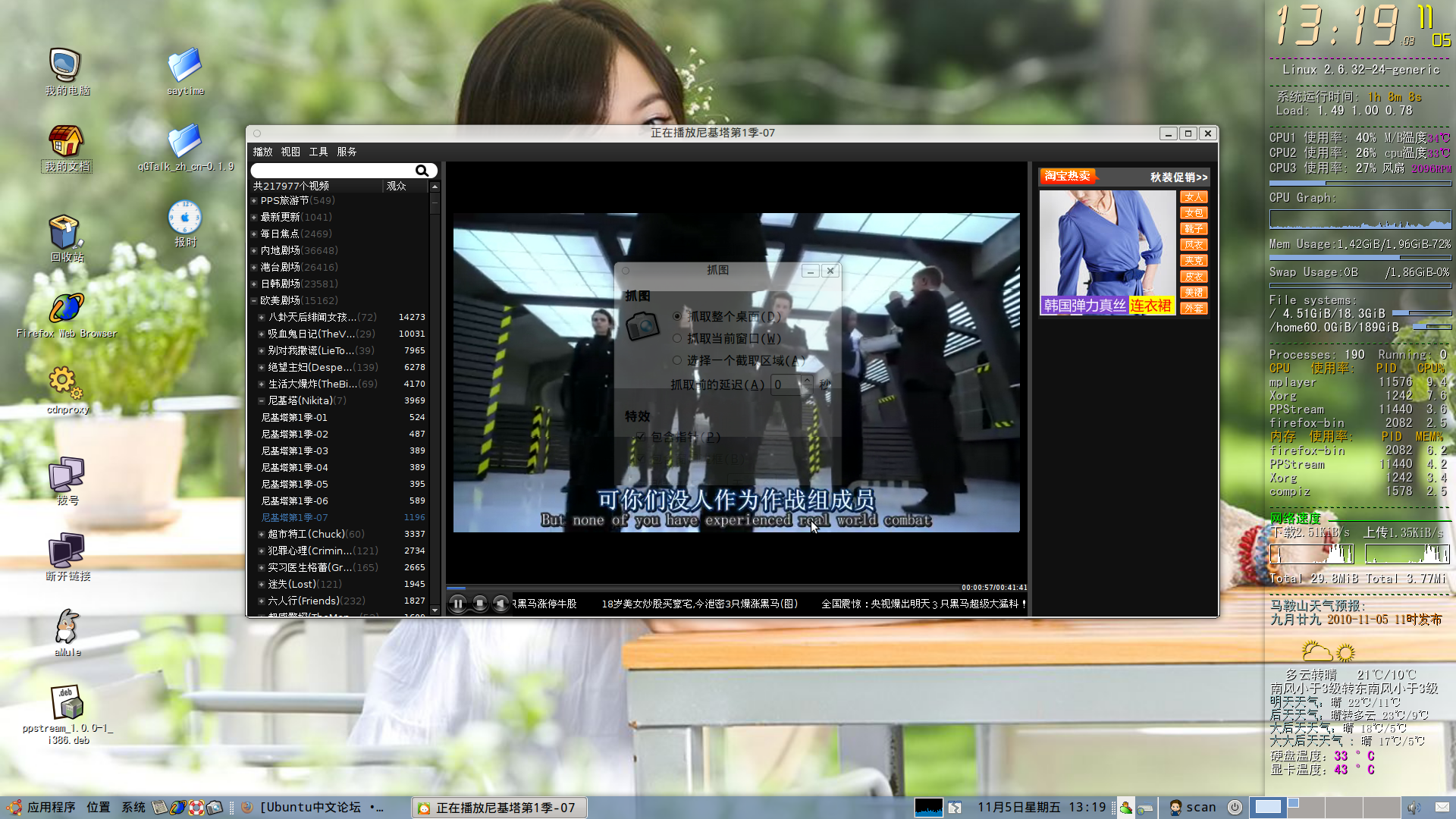The image size is (1456, 819).
Task: Select the aMule desktop icon
Action: [x=67, y=632]
